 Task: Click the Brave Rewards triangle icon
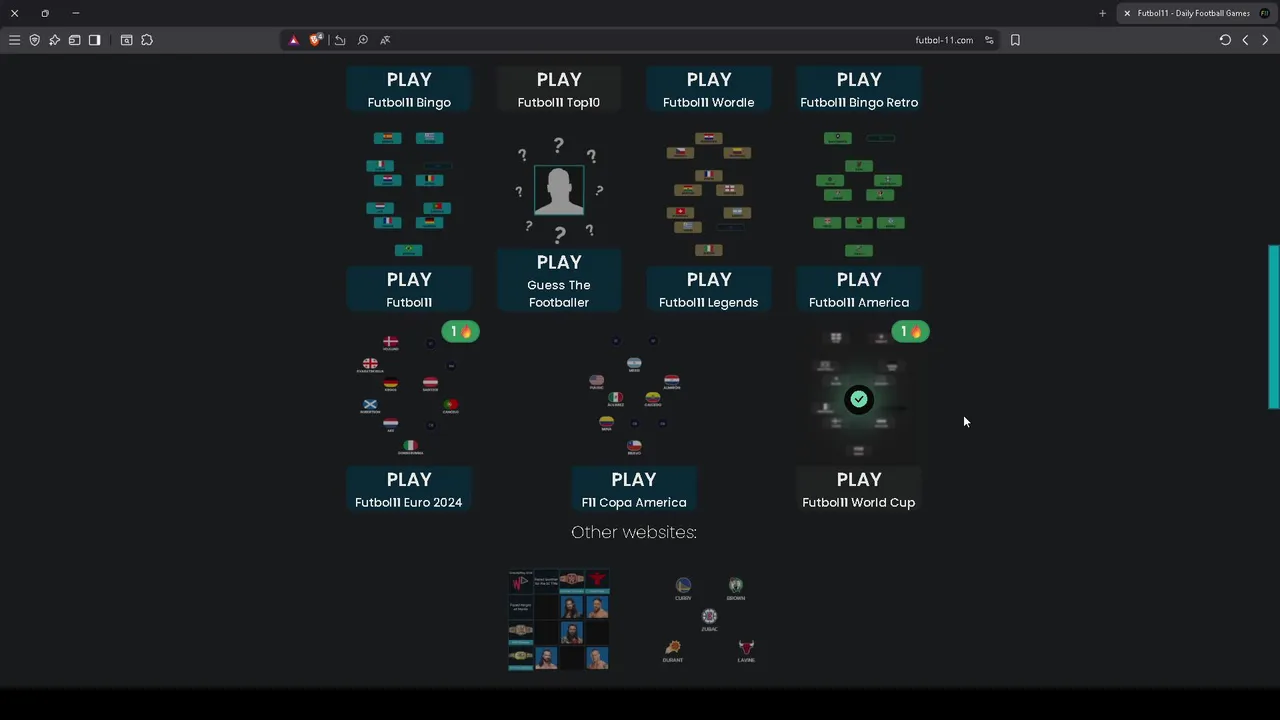(293, 40)
